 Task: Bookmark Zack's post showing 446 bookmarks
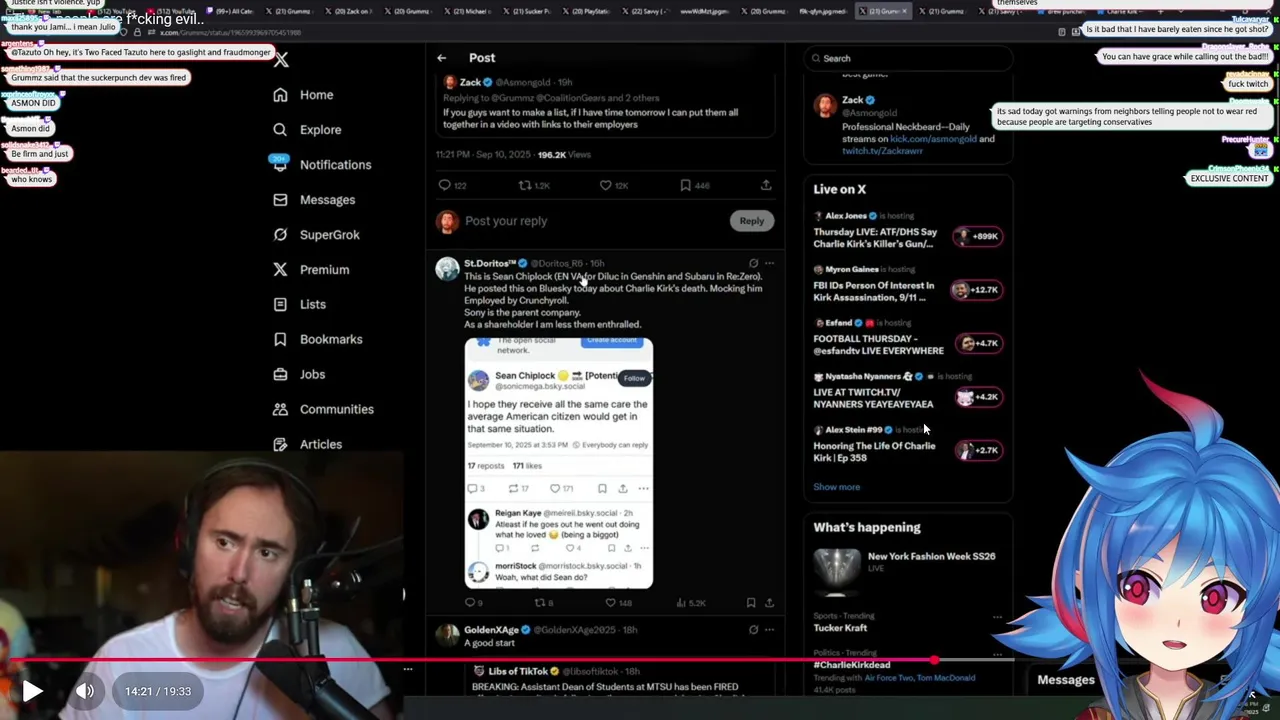pyautogui.click(x=685, y=185)
